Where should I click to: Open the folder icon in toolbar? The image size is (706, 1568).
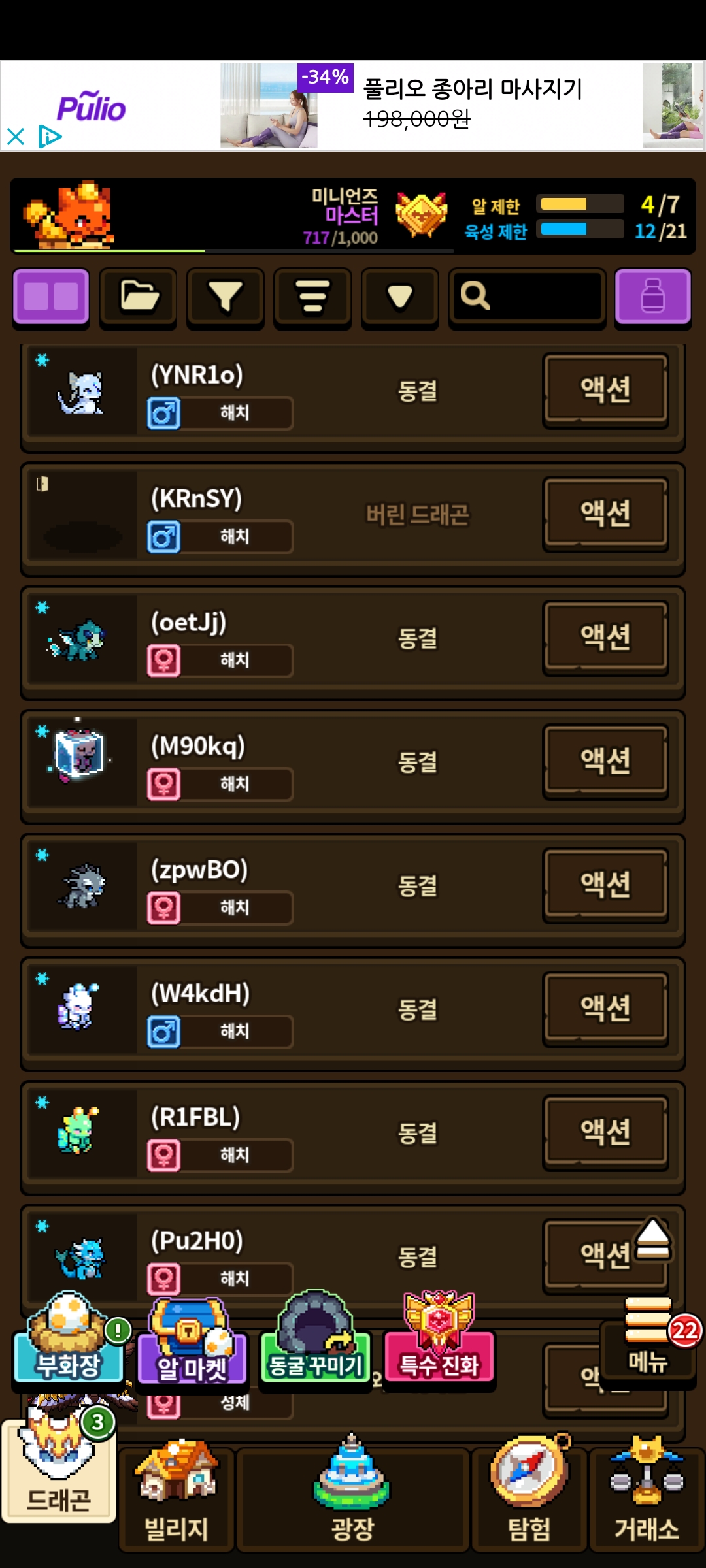tap(138, 297)
